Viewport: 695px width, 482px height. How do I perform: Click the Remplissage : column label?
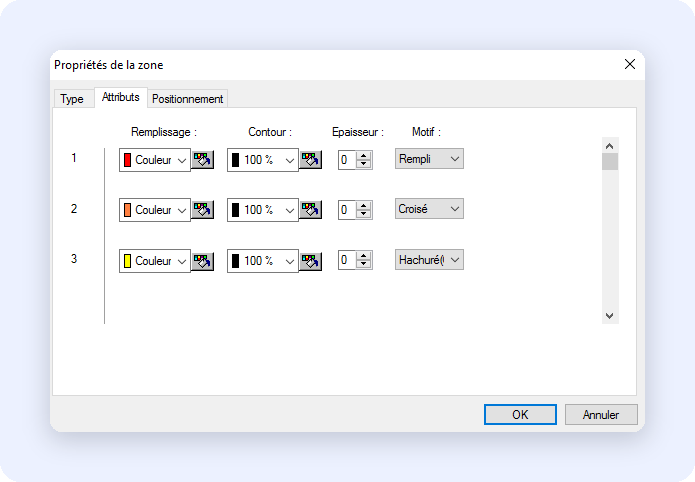(164, 132)
